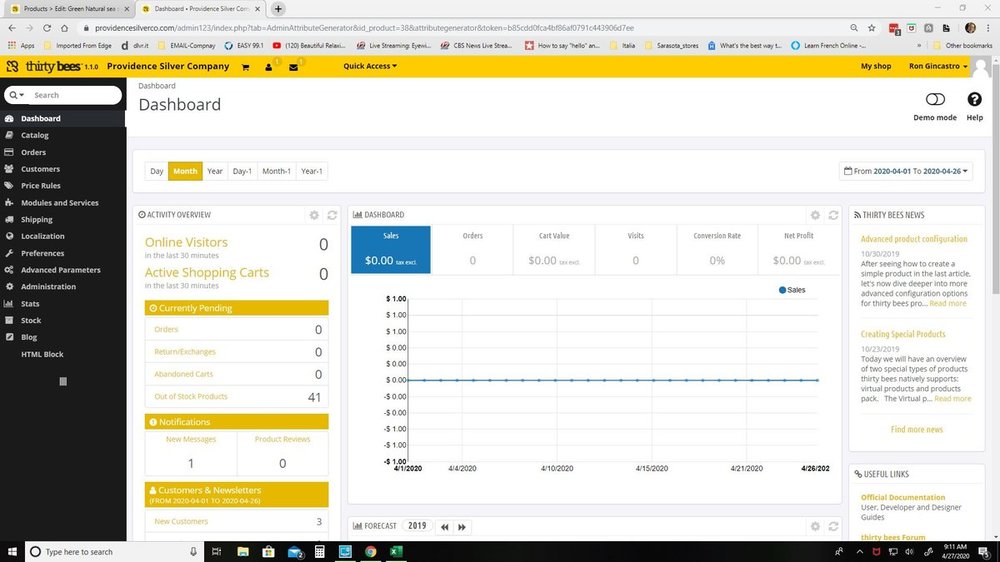The height and width of the screenshot is (562, 1000).
Task: Click the shopping cart icon in header
Action: pos(245,67)
